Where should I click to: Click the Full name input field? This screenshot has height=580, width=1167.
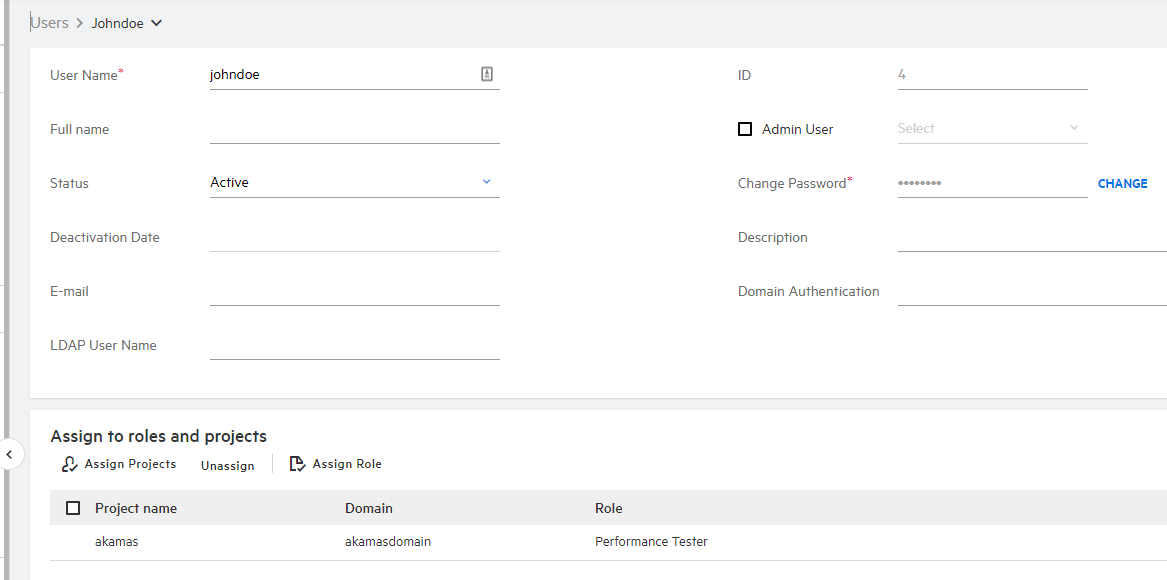(x=354, y=129)
